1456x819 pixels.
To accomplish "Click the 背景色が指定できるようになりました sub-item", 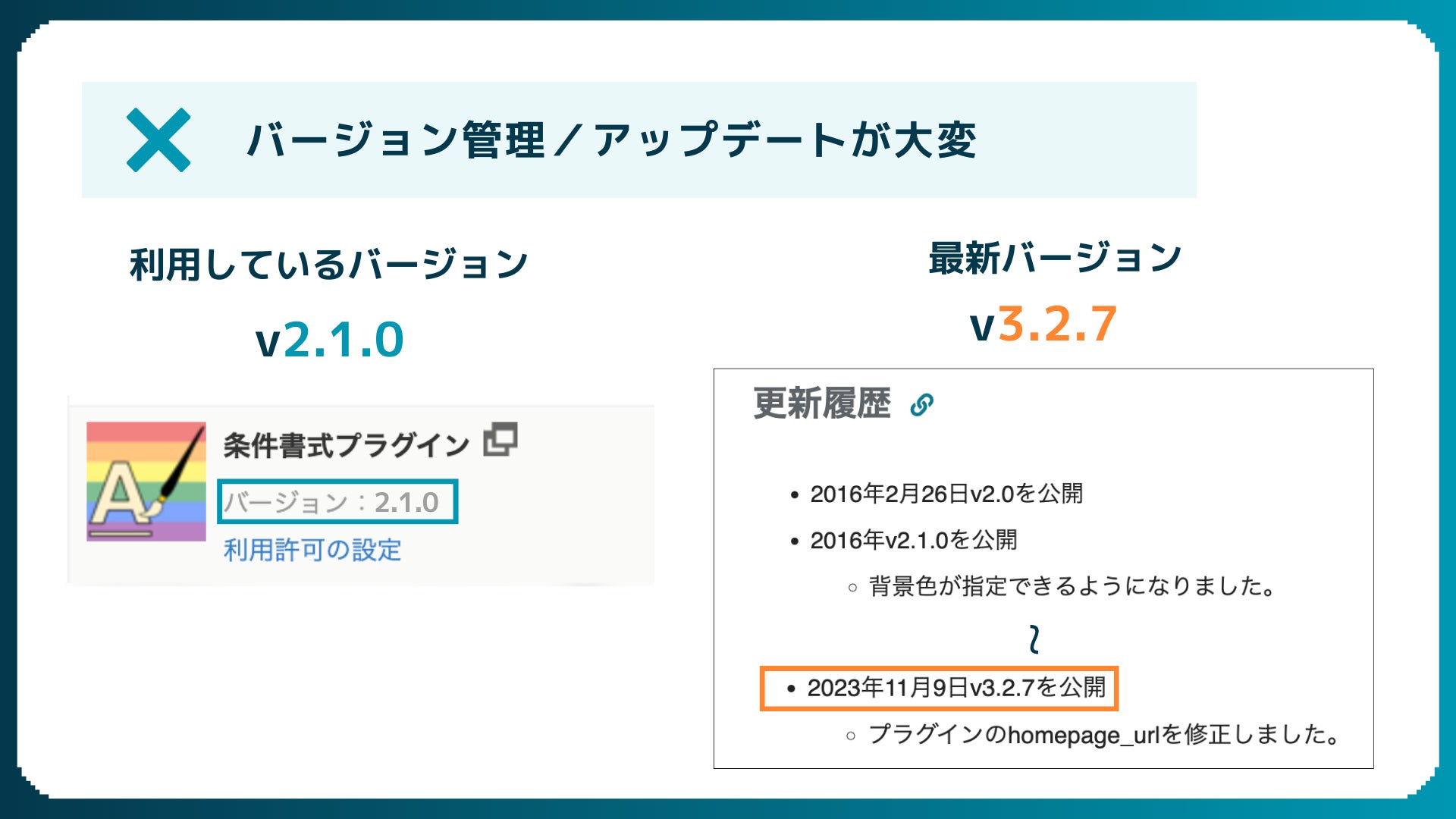I will 1072,586.
